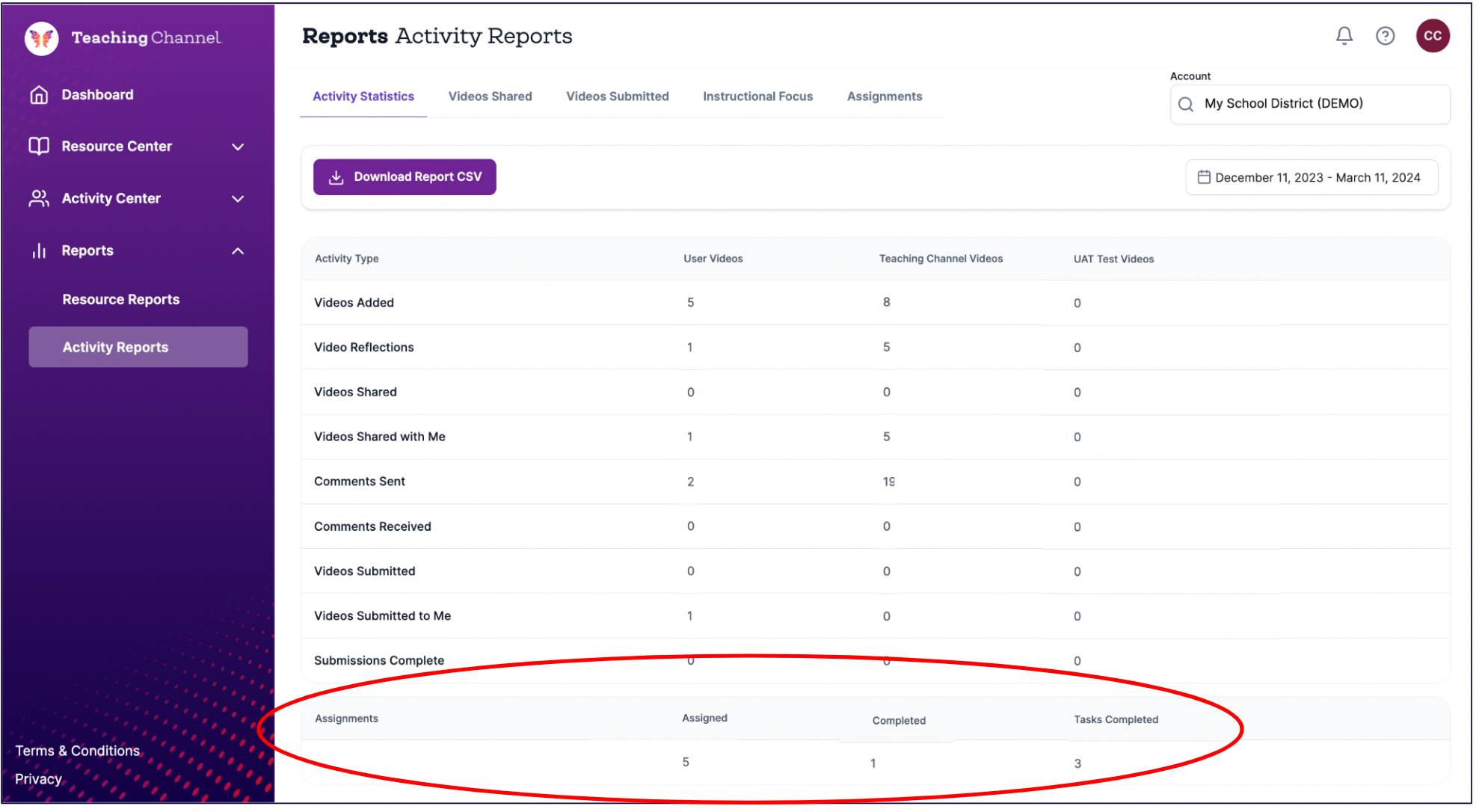Switch to the Videos Shared tab
This screenshot has width=1479, height=812.
tap(490, 96)
